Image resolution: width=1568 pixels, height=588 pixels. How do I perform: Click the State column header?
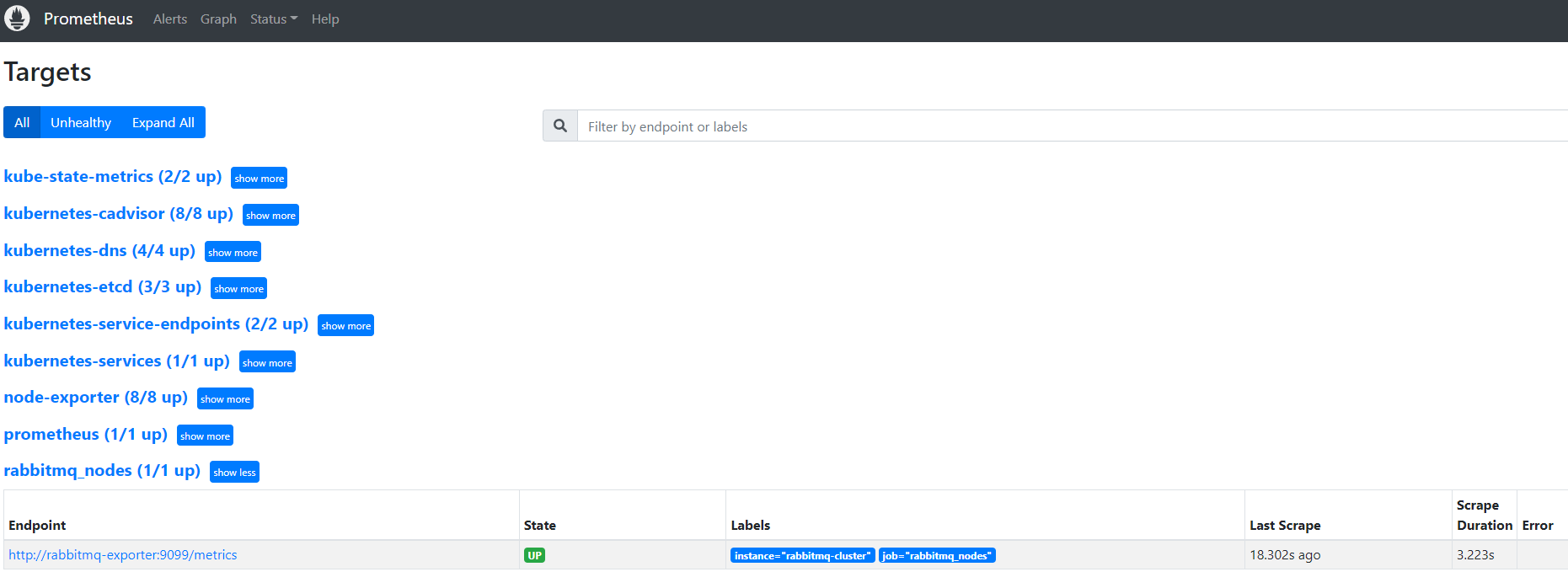click(540, 525)
